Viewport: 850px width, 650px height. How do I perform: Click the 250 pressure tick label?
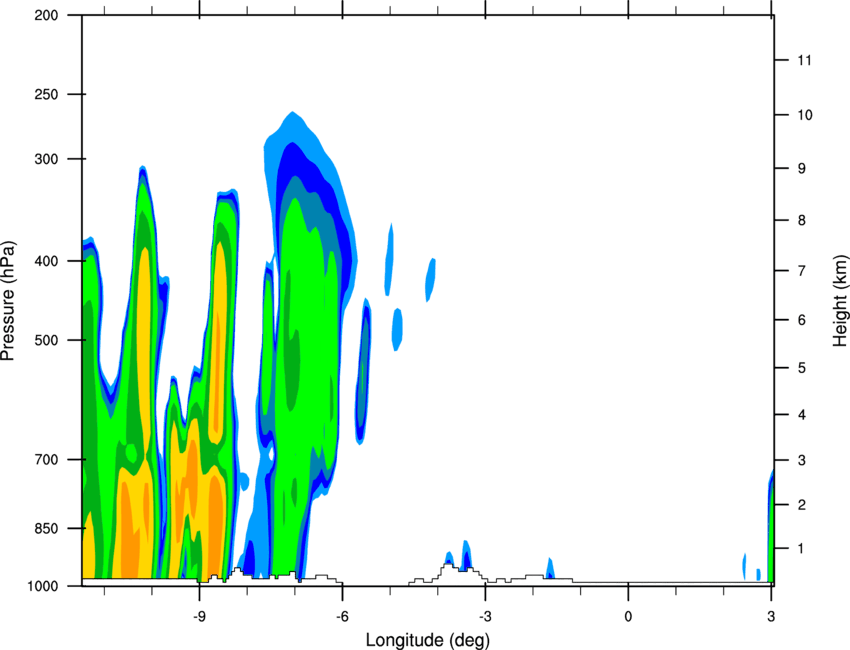click(47, 94)
